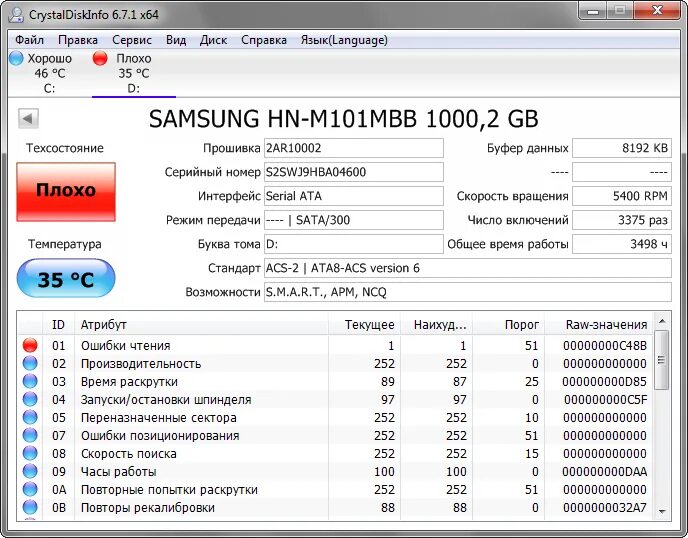This screenshot has height=538, width=688.
Task: Click blue status dot for attribute 08
Action: click(x=30, y=453)
